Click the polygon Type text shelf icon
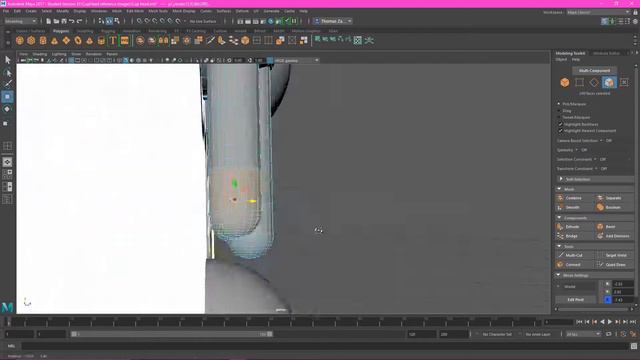Viewport: 640px width, 360px height. pyautogui.click(x=113, y=40)
